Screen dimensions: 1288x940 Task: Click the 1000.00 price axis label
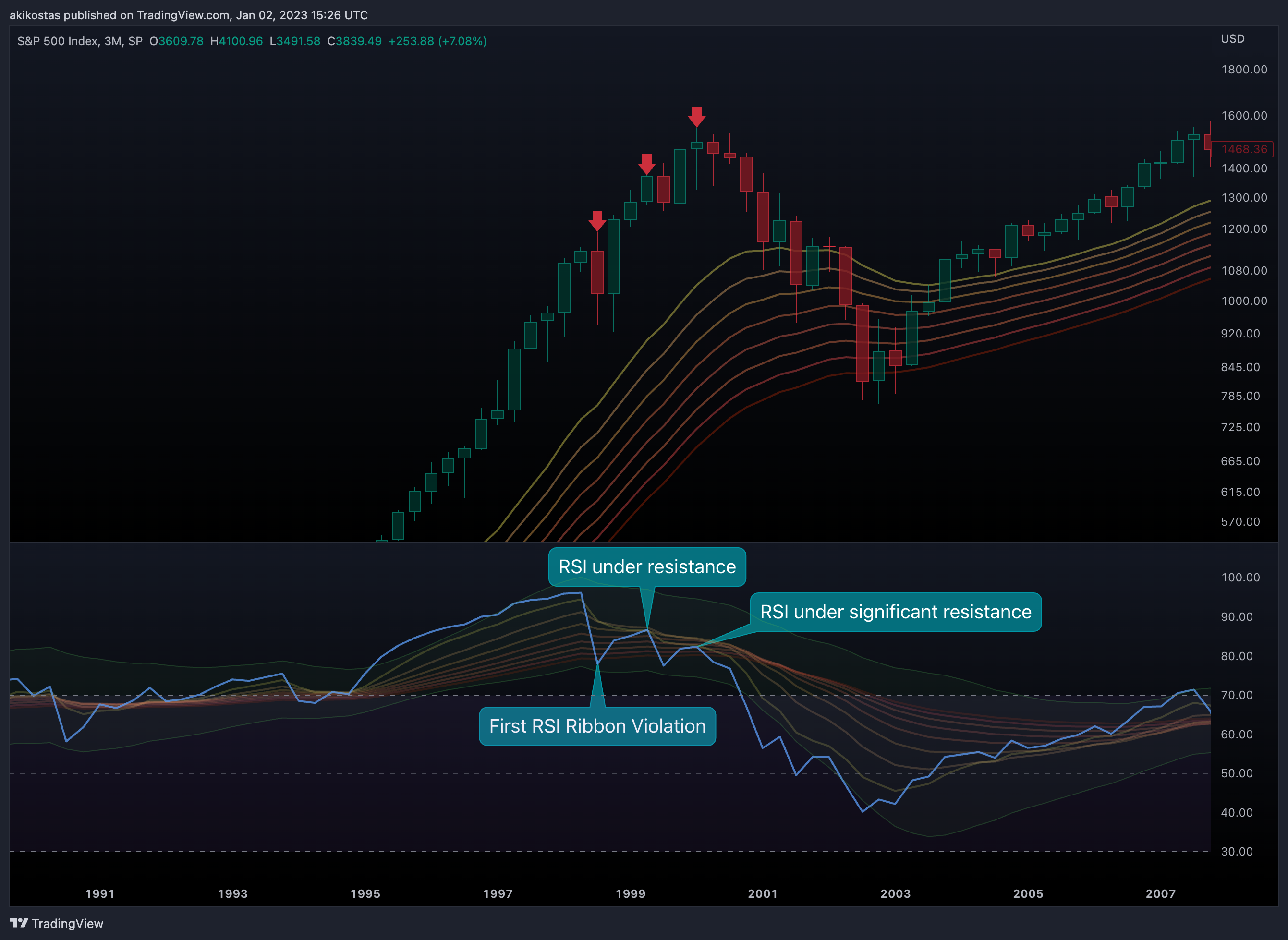pos(1244,301)
